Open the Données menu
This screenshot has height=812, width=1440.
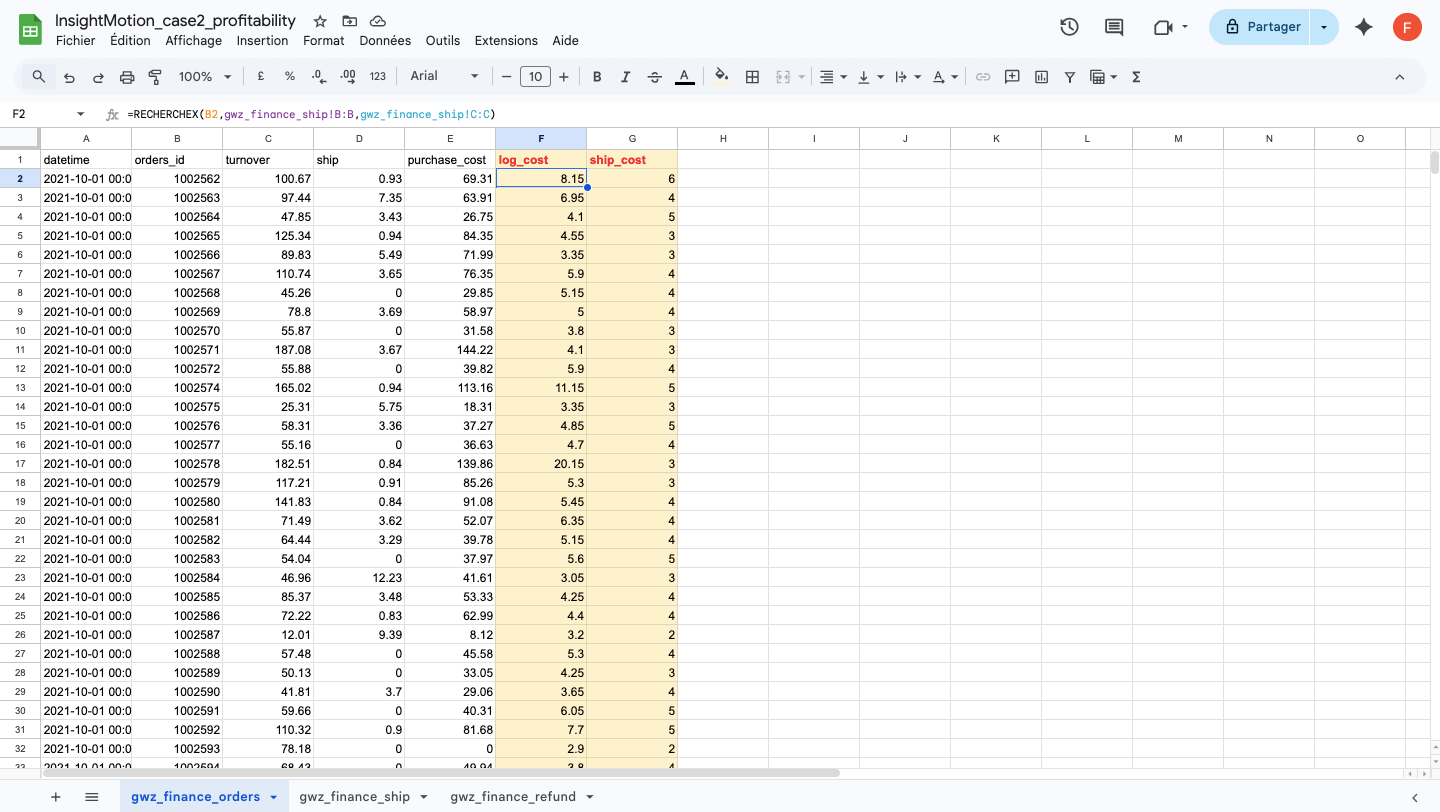pos(385,40)
